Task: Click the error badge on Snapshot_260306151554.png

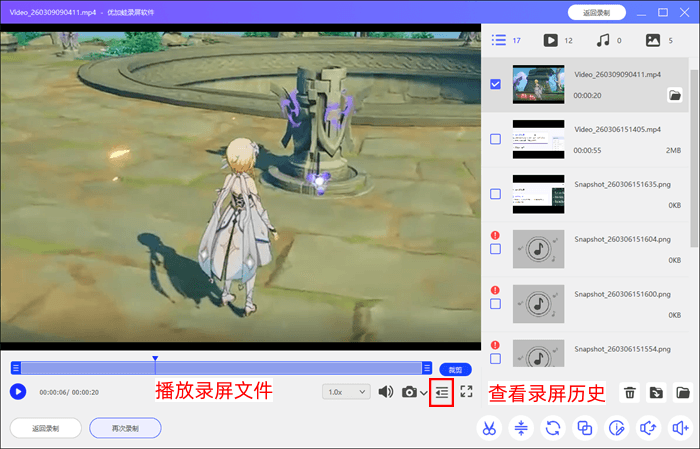Action: tap(495, 345)
